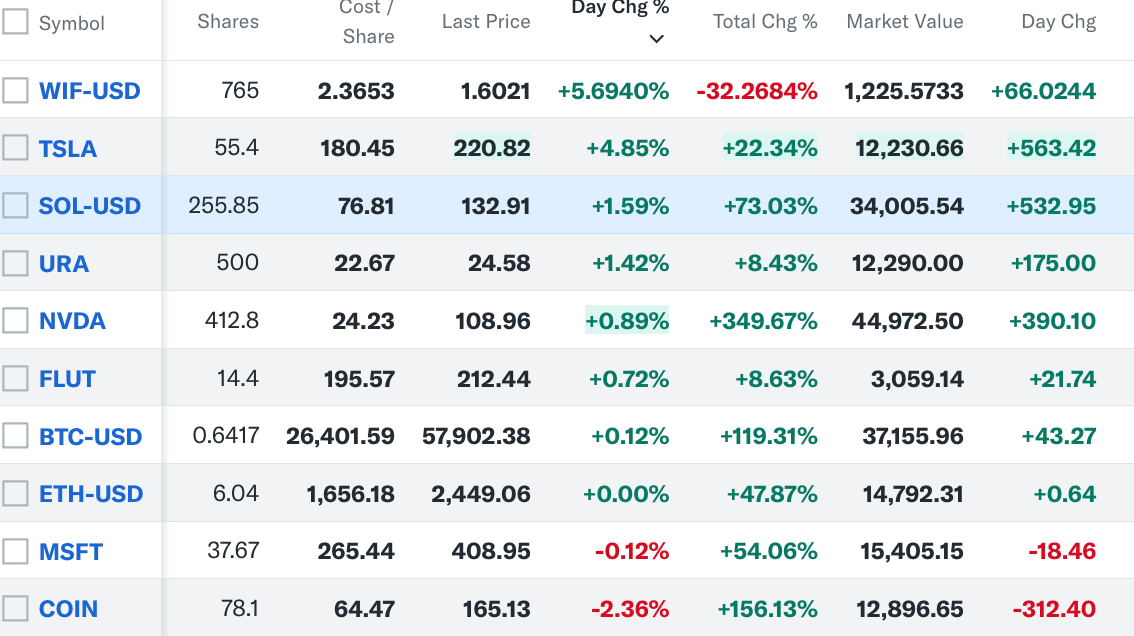Open the MSFT ticker link
The width and height of the screenshot is (1134, 636).
(71, 552)
